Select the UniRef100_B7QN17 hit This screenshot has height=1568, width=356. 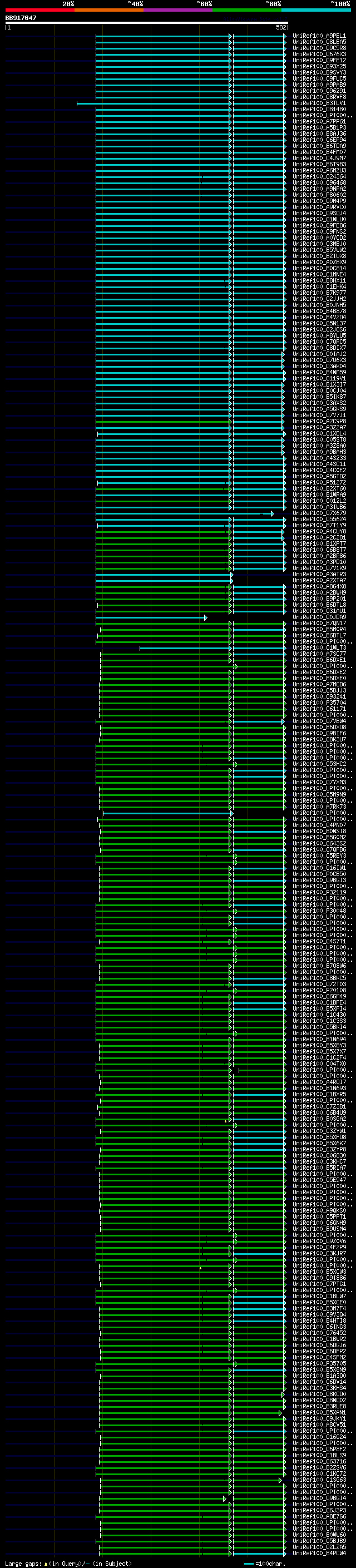pos(319,624)
